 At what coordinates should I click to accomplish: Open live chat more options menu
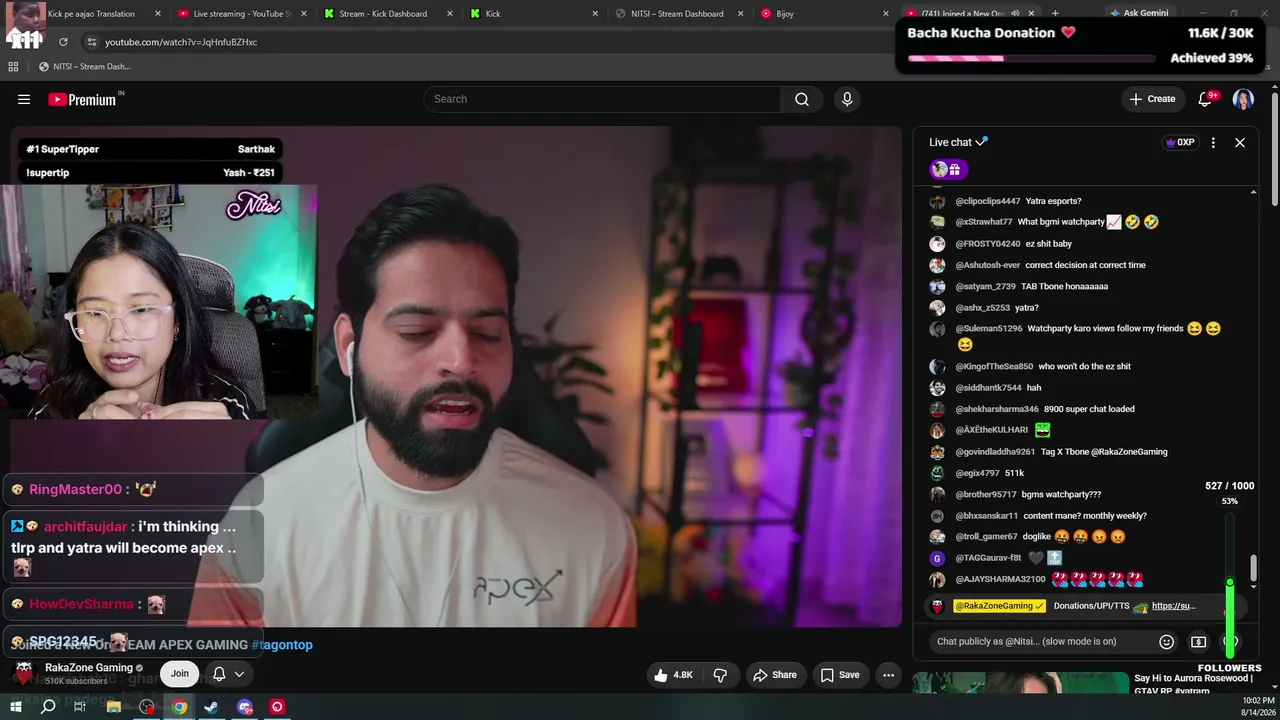point(1213,142)
